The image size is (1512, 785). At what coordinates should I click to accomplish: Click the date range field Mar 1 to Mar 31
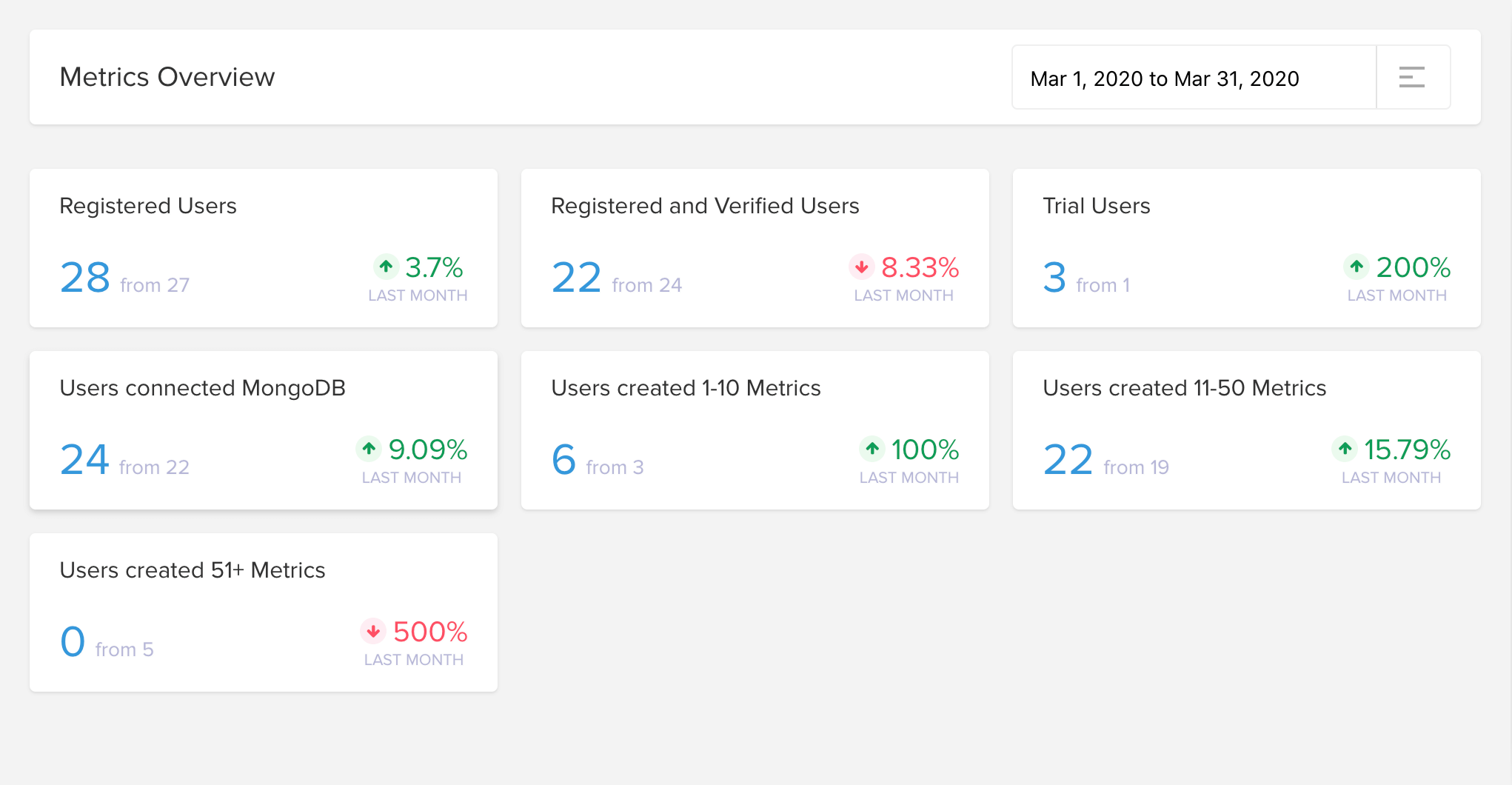point(1194,78)
